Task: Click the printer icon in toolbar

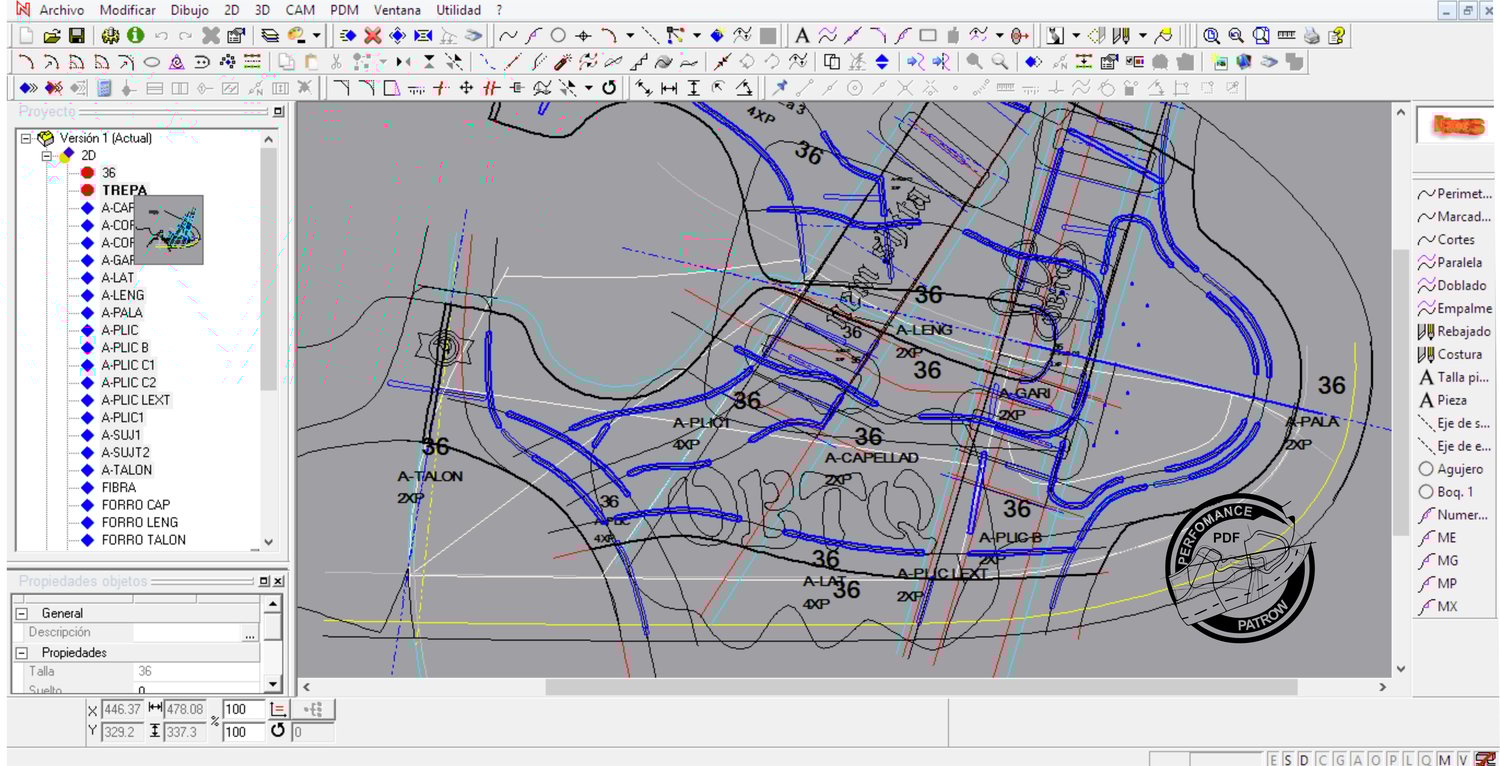Action: (x=1311, y=36)
